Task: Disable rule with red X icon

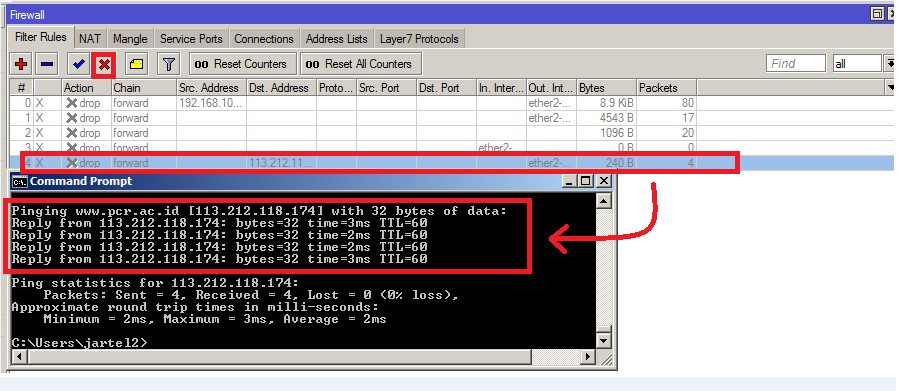Action: click(104, 64)
